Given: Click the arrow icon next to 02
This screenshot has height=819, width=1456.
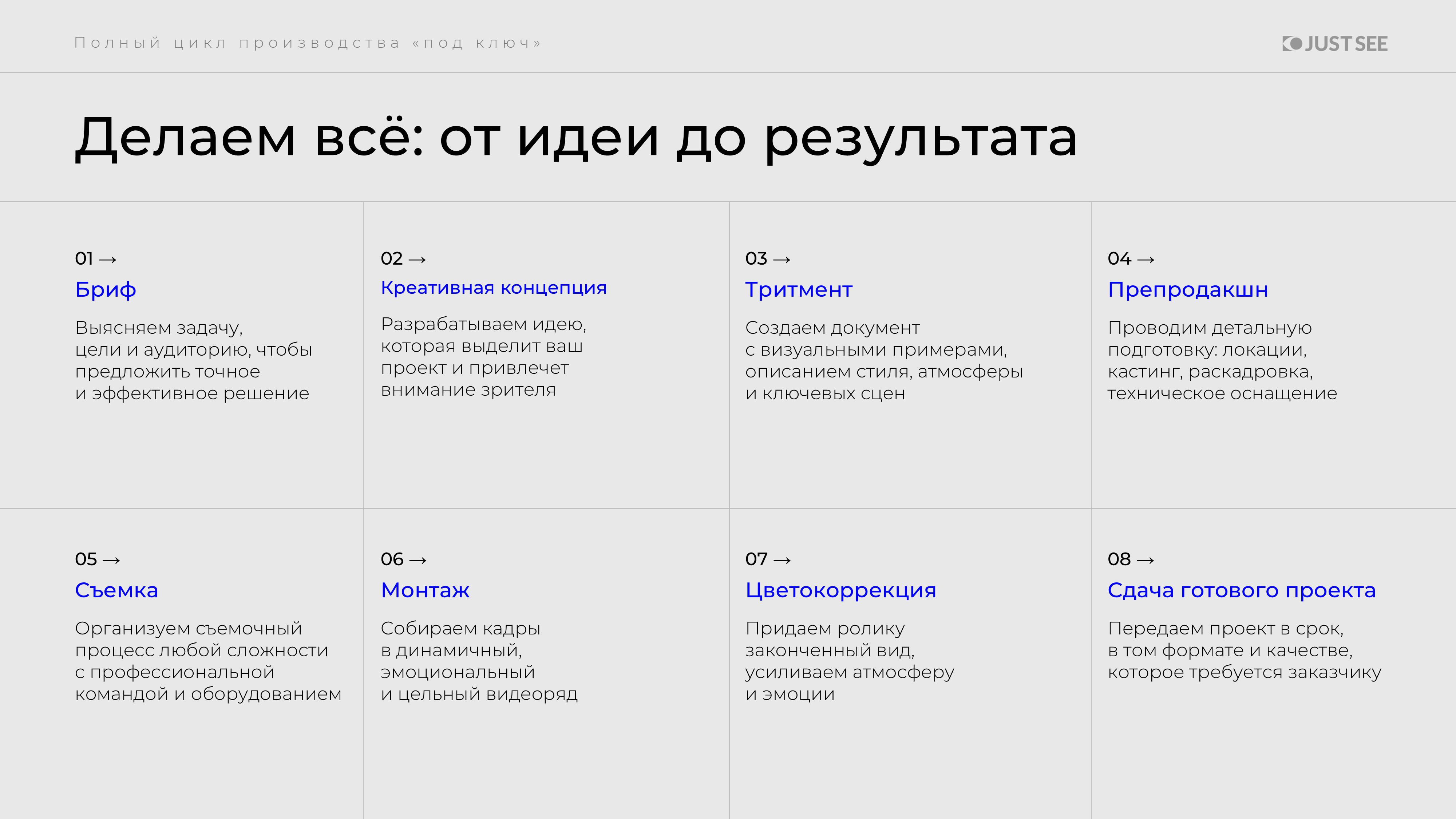Looking at the screenshot, I should pos(417,260).
